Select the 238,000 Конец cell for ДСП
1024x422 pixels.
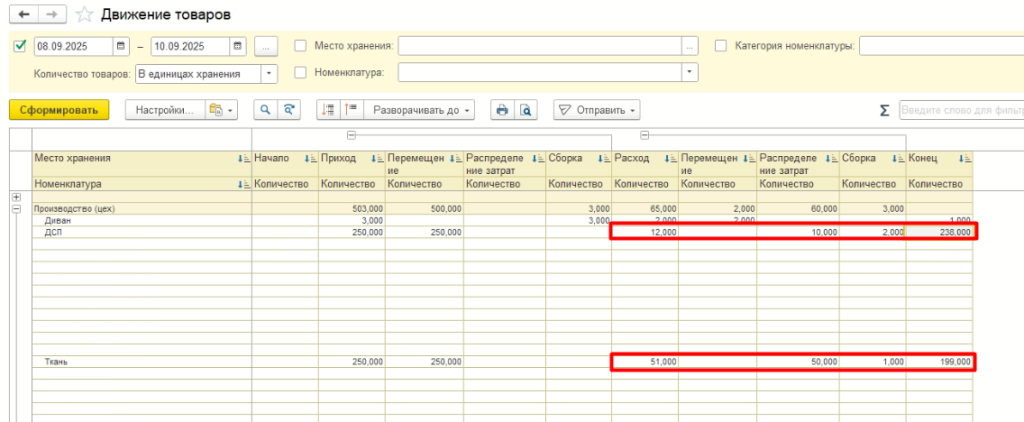[939, 232]
